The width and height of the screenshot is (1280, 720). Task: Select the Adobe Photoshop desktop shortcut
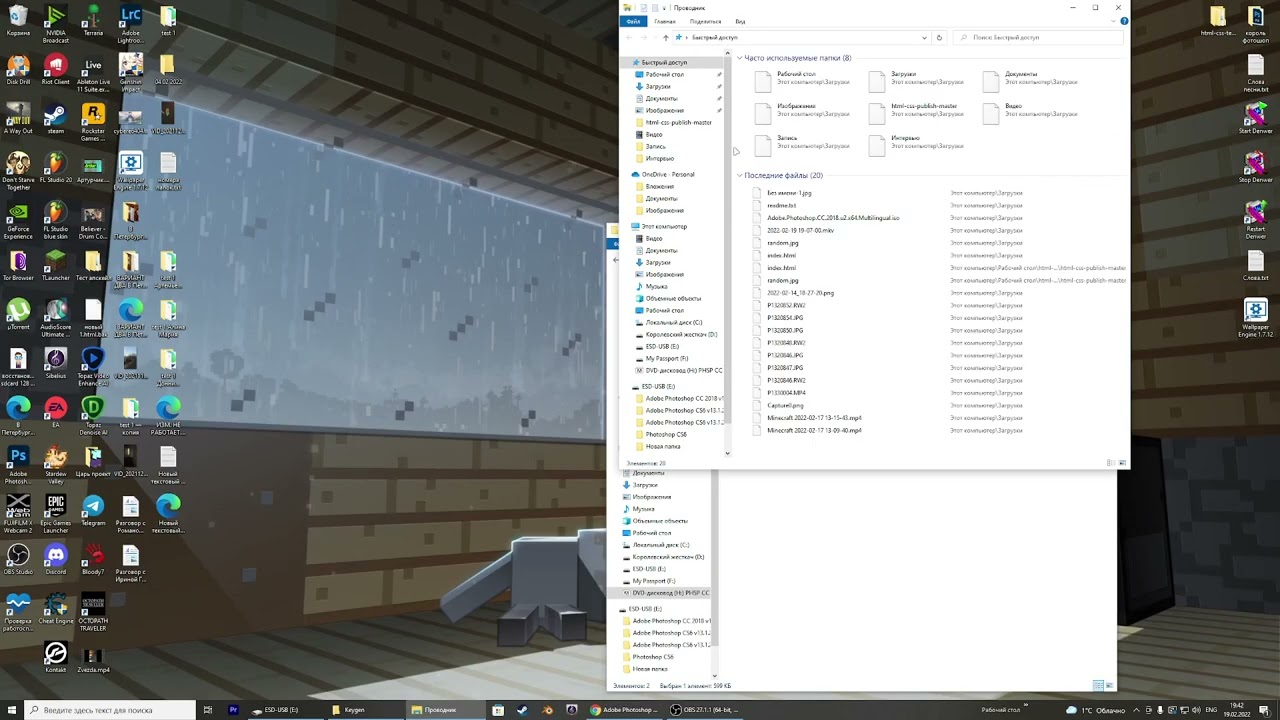pyautogui.click(x=18, y=466)
